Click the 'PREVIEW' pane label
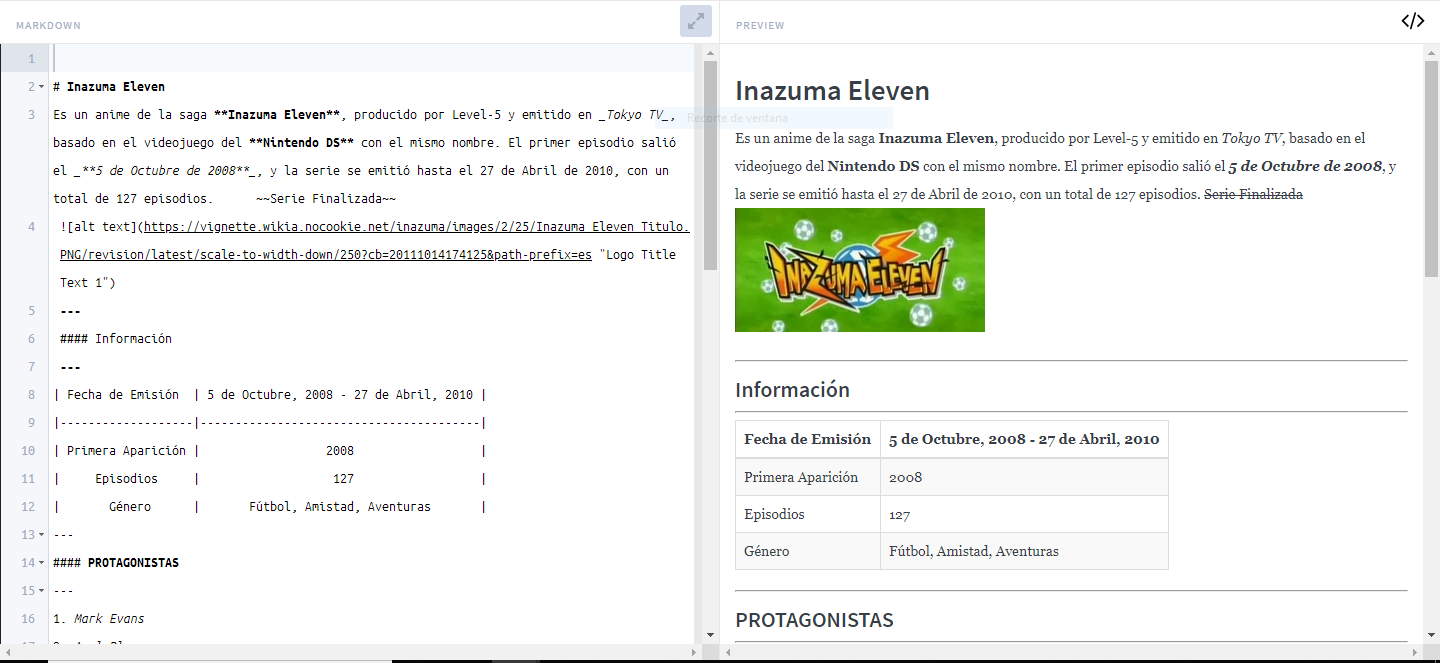 pyautogui.click(x=760, y=25)
